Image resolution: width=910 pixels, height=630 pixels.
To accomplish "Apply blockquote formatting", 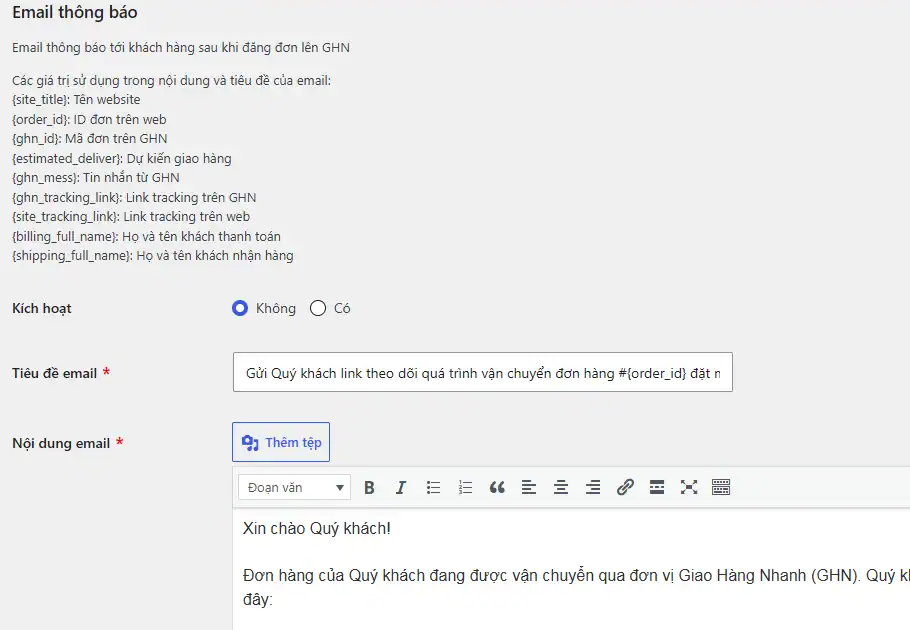I will pos(497,487).
